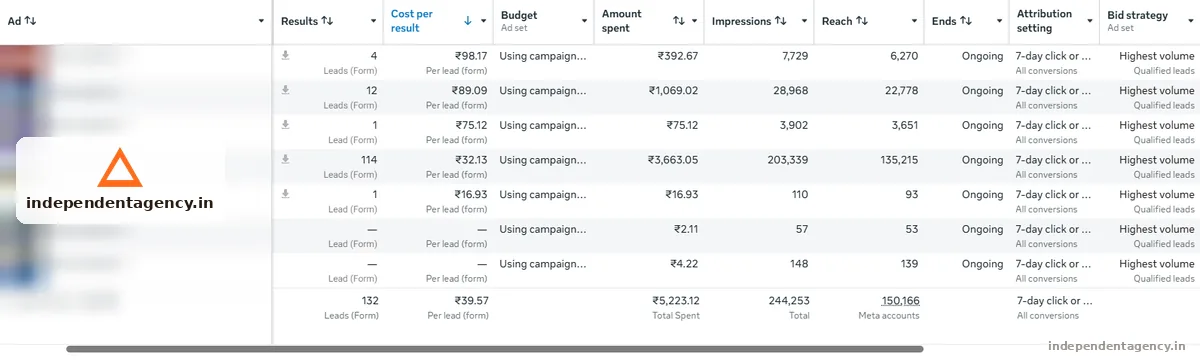1200x360 pixels.
Task: Click the 6,270 reach value
Action: [904, 56]
